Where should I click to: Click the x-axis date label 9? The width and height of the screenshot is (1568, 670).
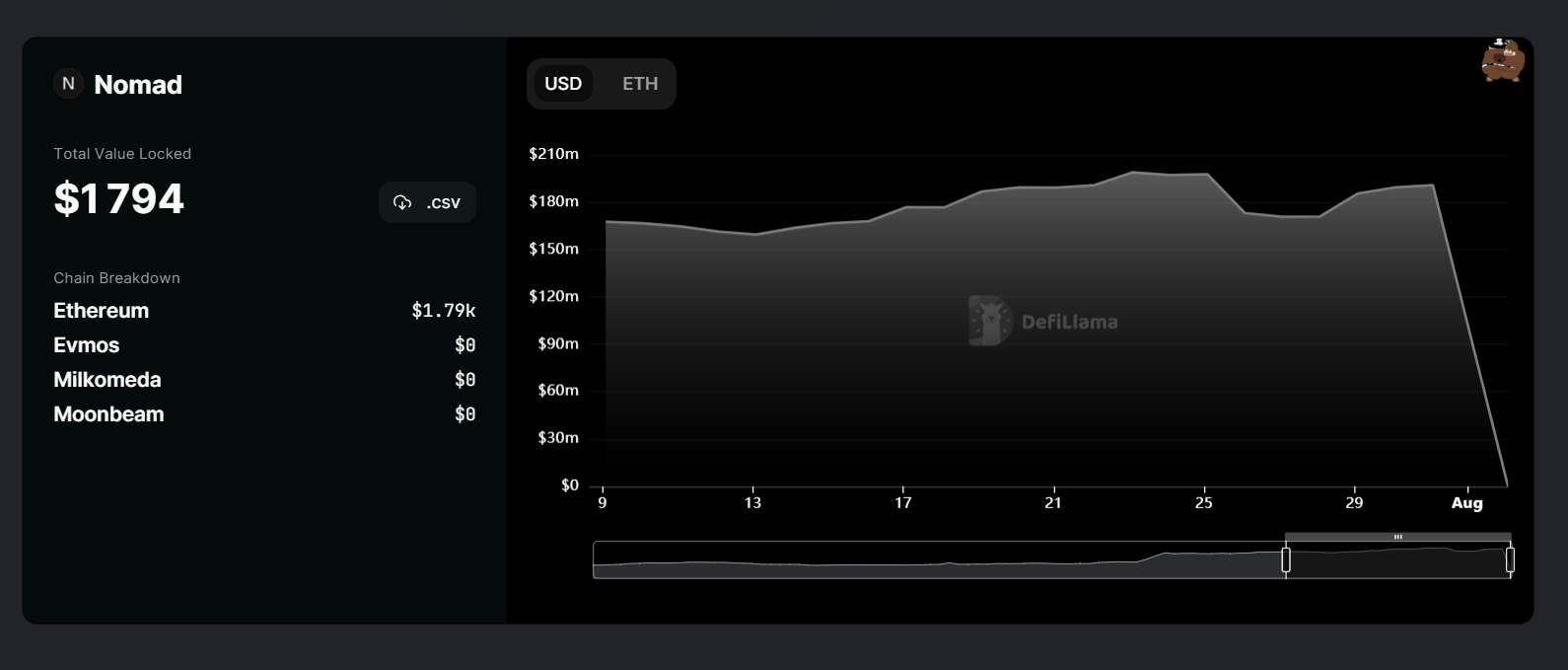click(x=603, y=503)
